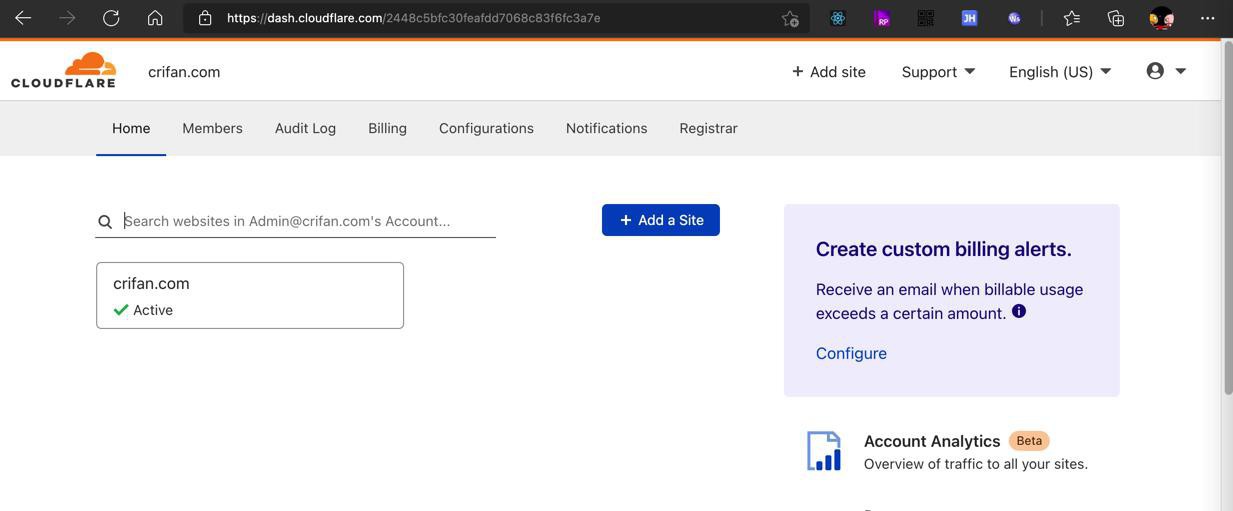Click the + Add site header link
This screenshot has width=1233, height=511.
pos(828,72)
